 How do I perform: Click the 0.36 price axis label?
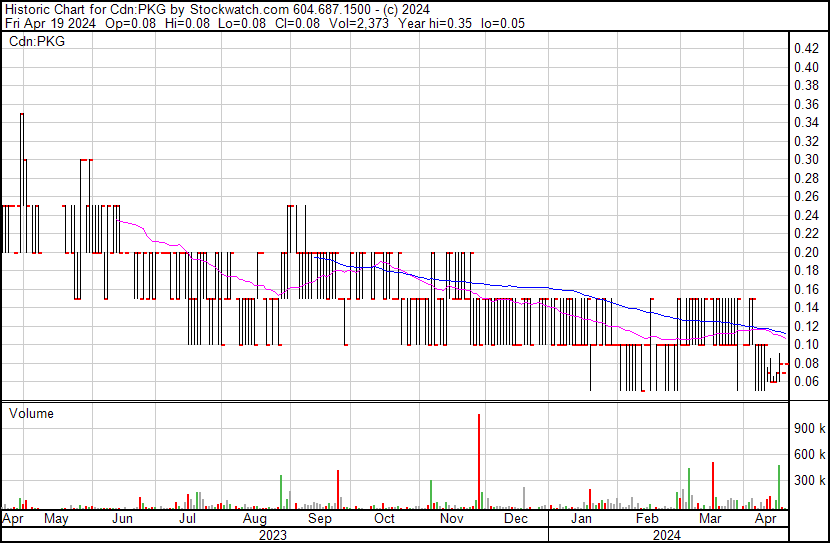(807, 104)
